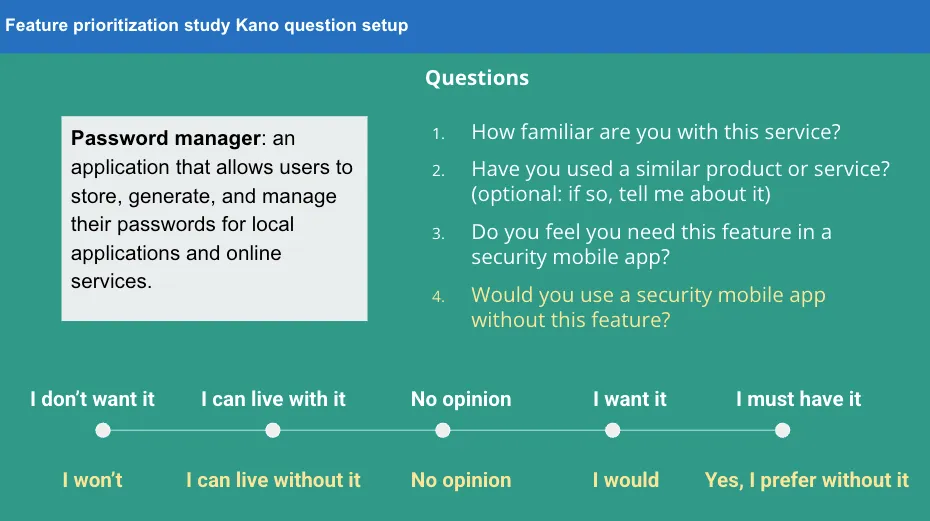The height and width of the screenshot is (521, 930).
Task: Select the last scale dot under "I must have it"
Action: click(x=782, y=431)
